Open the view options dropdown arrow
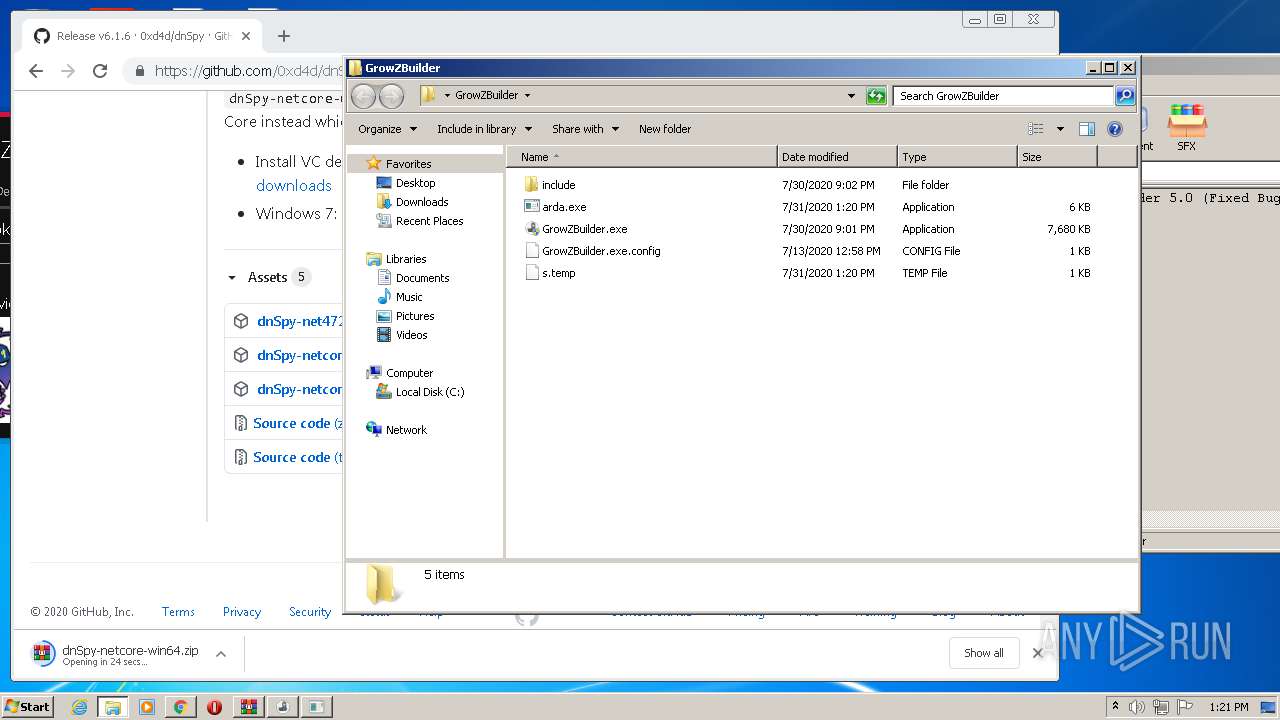This screenshot has width=1280, height=720. (x=1060, y=129)
